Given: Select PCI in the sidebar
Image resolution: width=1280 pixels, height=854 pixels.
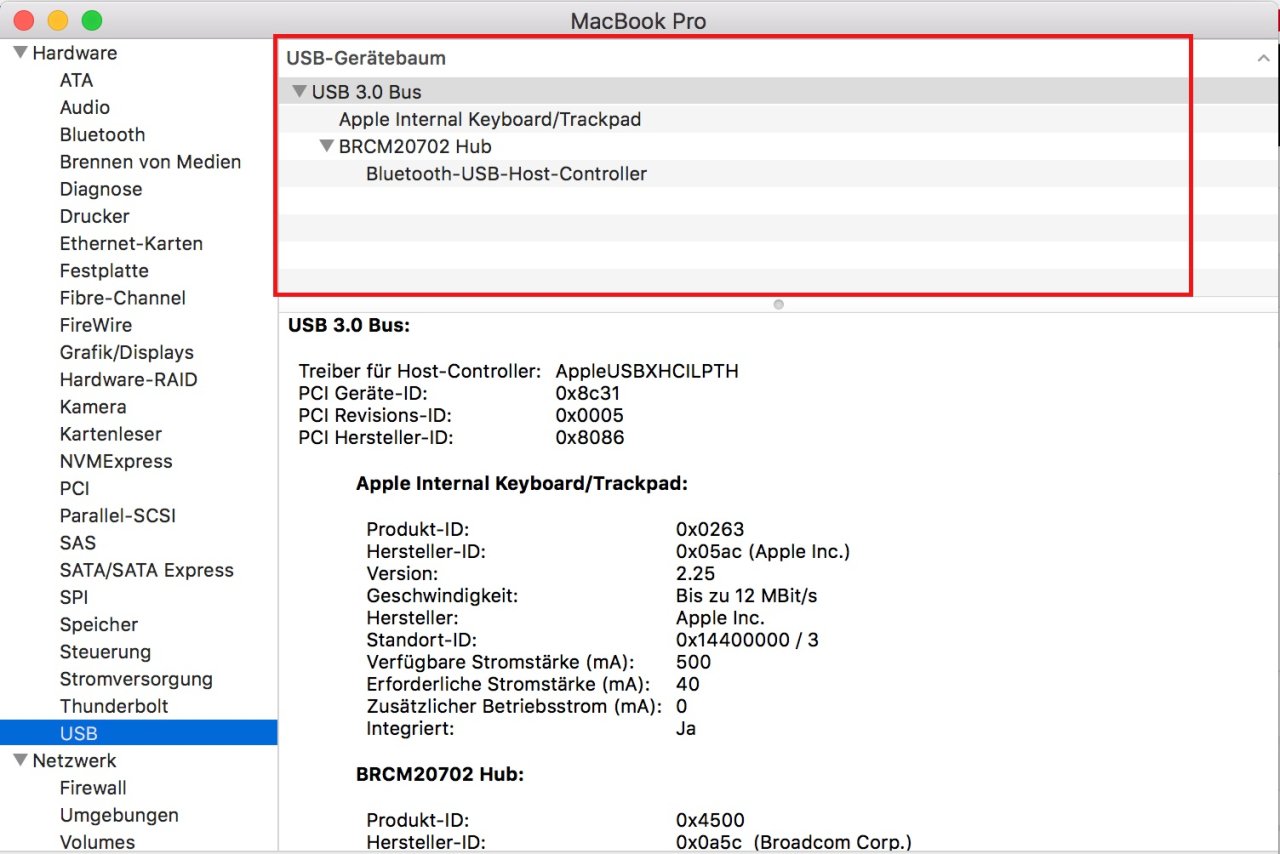Looking at the screenshot, I should click(x=74, y=488).
